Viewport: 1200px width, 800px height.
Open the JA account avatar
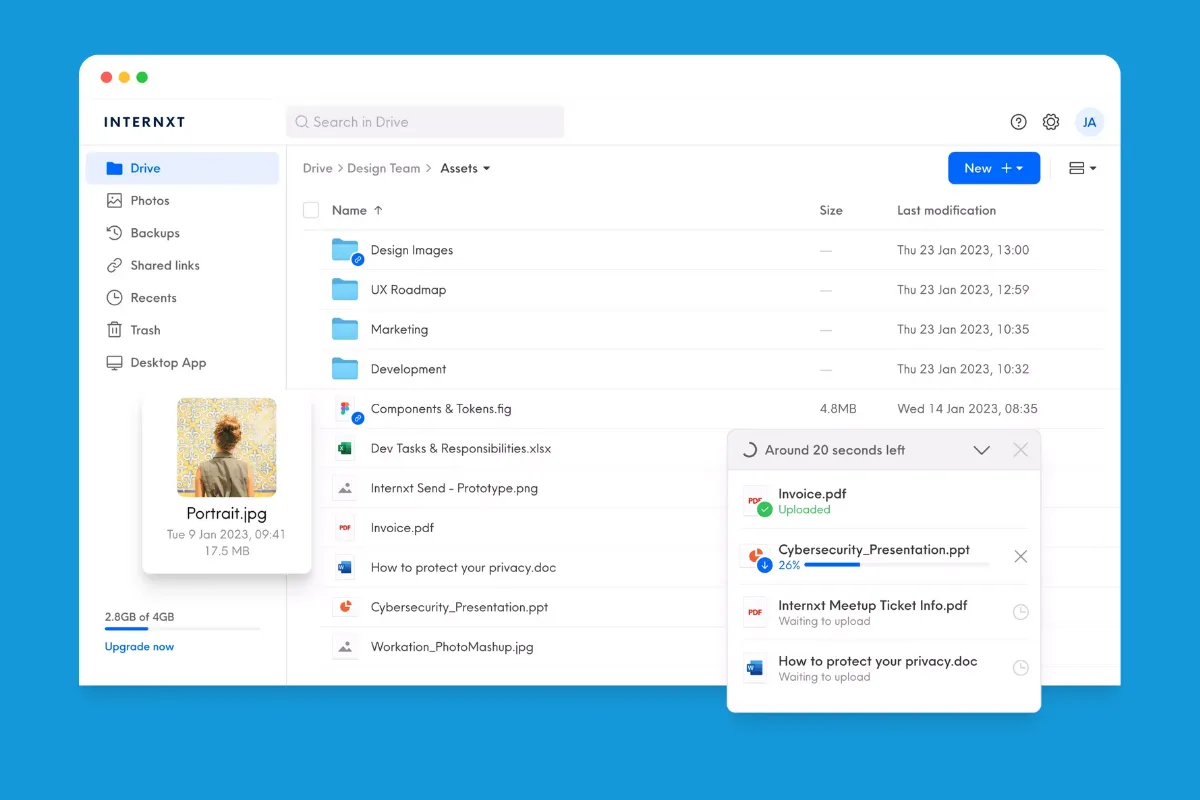pos(1090,122)
